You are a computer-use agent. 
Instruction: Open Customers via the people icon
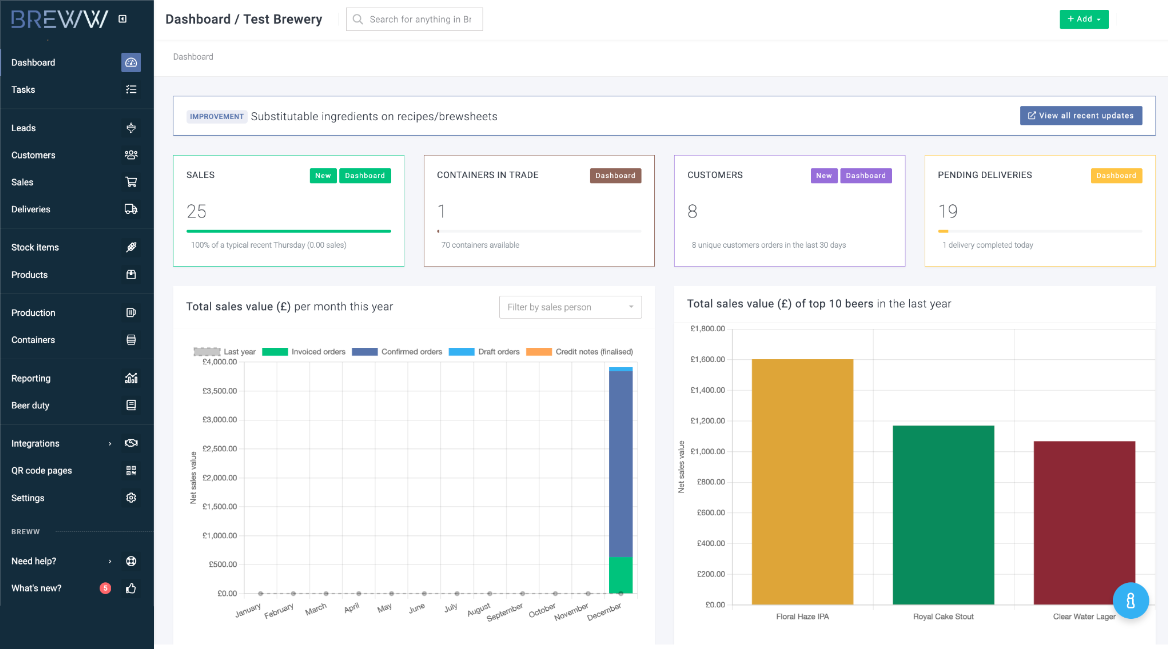pyautogui.click(x=131, y=155)
